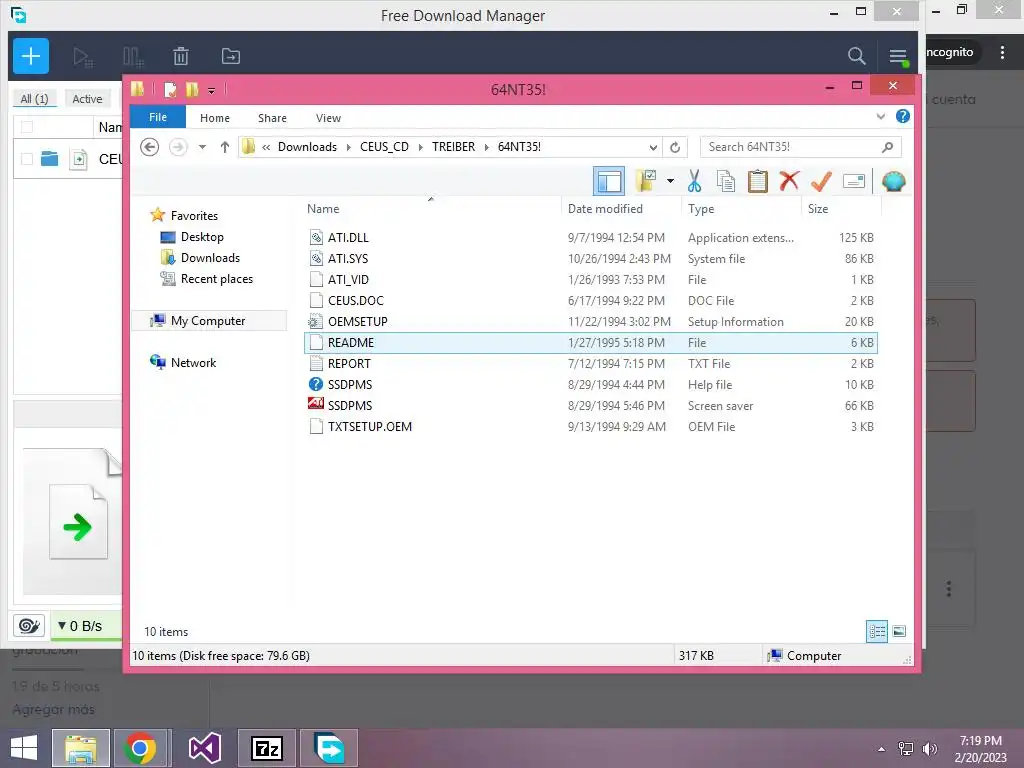The width and height of the screenshot is (1024, 768).
Task: Select the OEMSETUP file
Action: [x=590, y=321]
